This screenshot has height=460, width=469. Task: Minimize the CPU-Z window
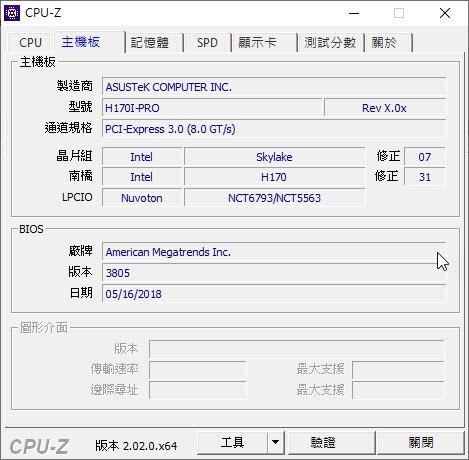[x=354, y=13]
